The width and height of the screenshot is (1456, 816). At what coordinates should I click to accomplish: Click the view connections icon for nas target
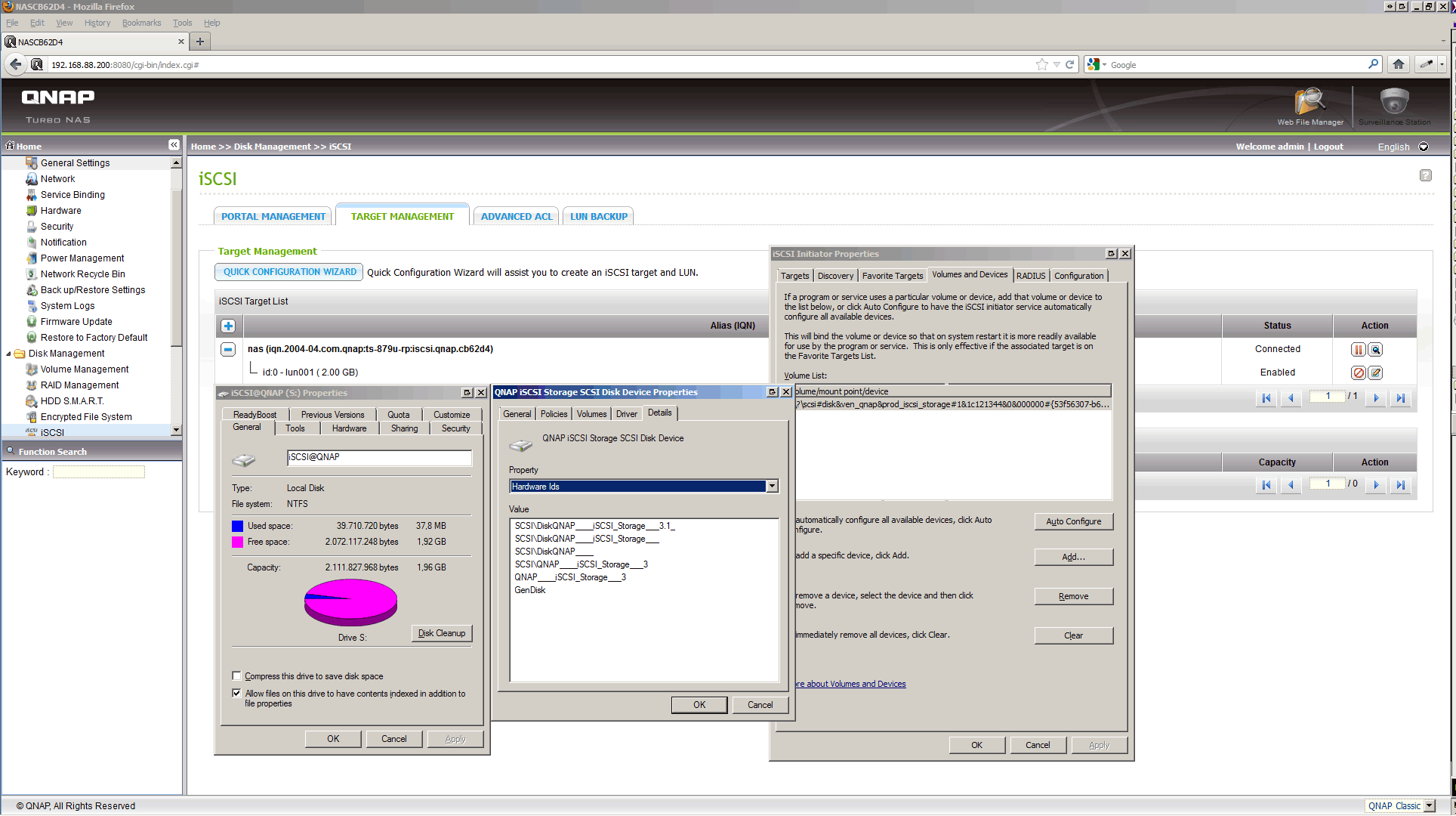coord(1375,349)
